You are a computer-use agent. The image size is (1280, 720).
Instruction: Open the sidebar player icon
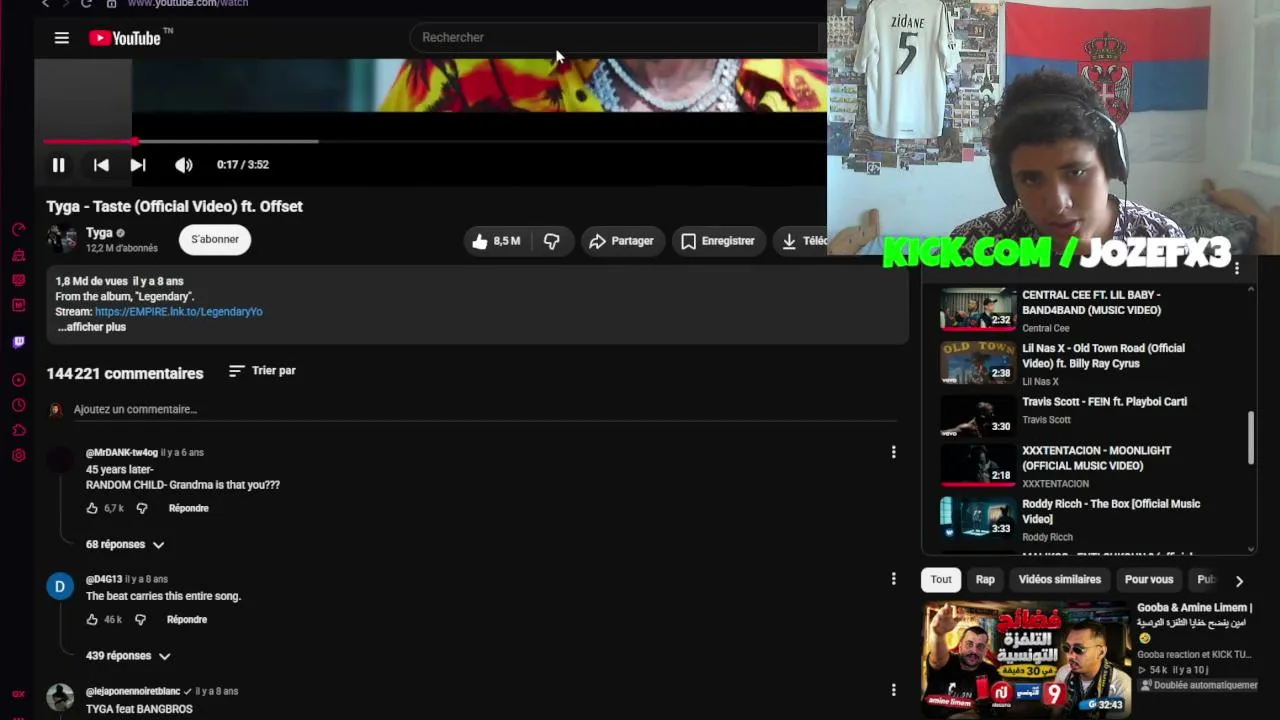18,380
